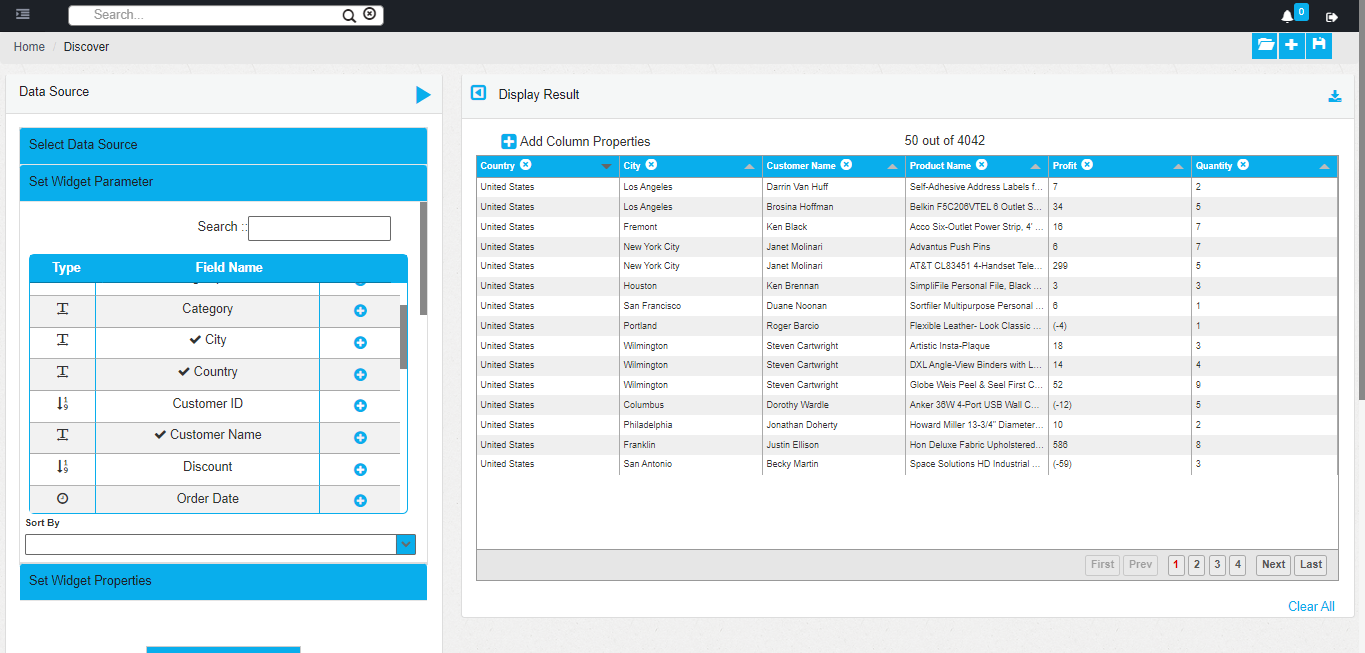Add the Customer Name field plus icon
The width and height of the screenshot is (1365, 653).
point(361,438)
